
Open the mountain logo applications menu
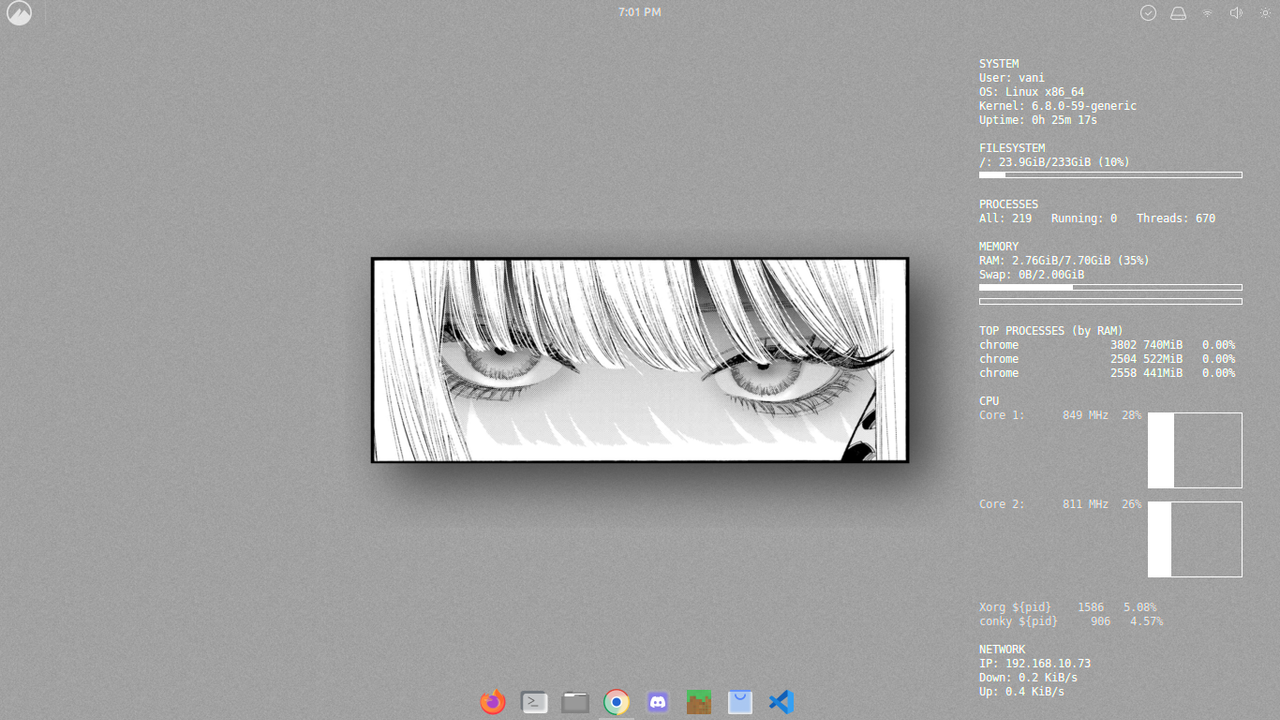(19, 13)
